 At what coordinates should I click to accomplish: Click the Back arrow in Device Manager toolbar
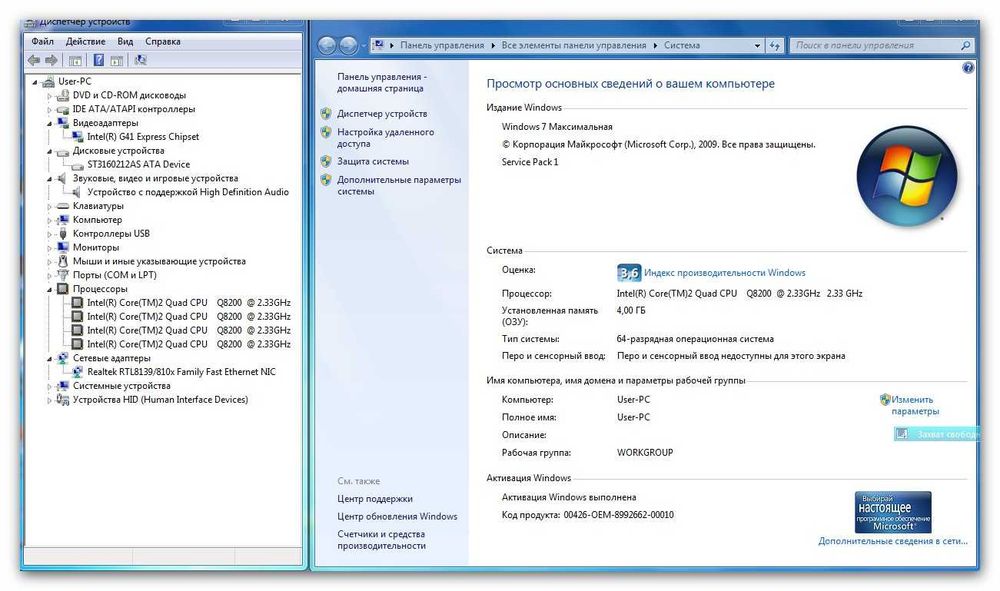pyautogui.click(x=34, y=61)
